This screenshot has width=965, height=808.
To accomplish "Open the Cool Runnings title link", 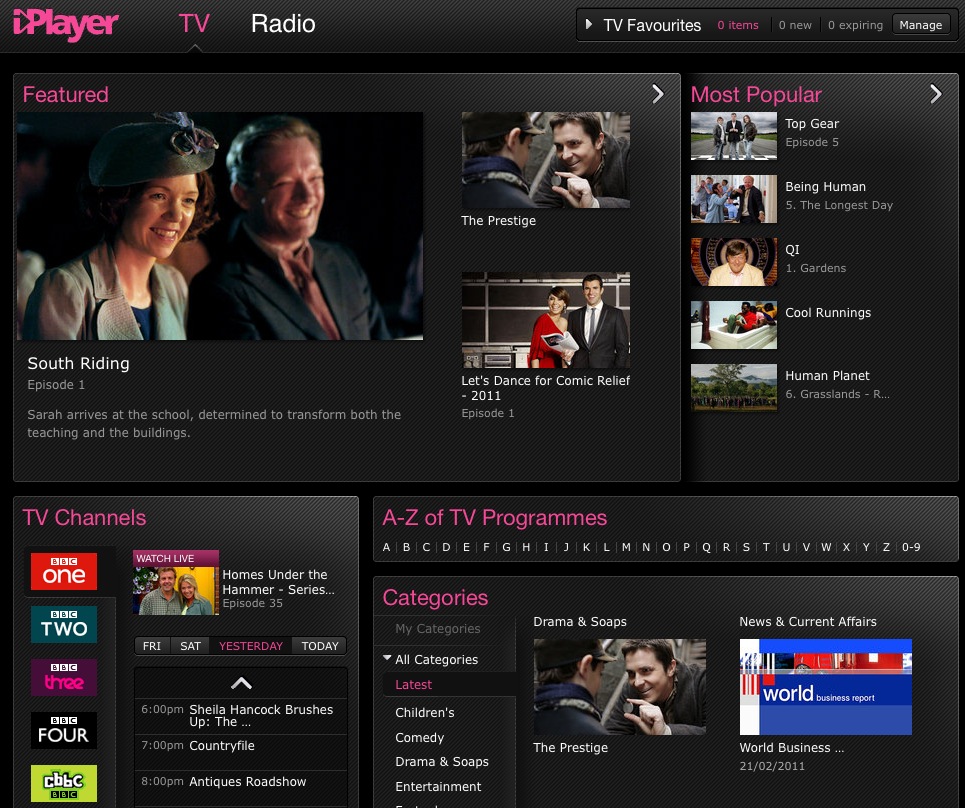I will click(828, 313).
